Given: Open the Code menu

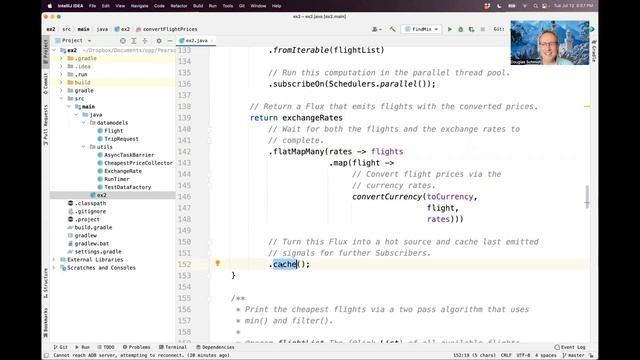Looking at the screenshot, I should (159, 6).
